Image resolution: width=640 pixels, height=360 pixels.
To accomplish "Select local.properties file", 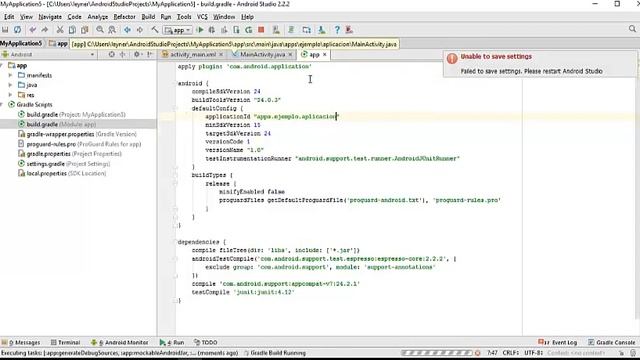I will 62,173.
